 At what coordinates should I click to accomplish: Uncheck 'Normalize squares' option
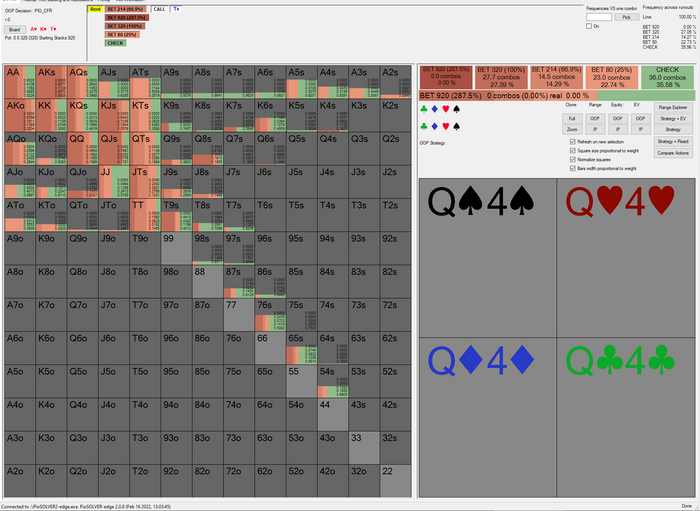point(573,159)
